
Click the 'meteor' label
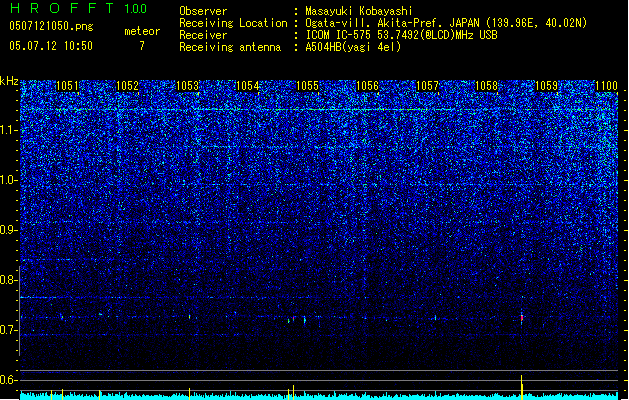142,31
